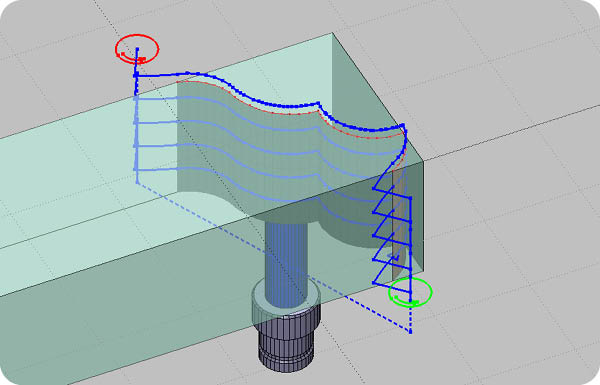Select the endpoint below the green marker's dashed line

tap(411, 332)
